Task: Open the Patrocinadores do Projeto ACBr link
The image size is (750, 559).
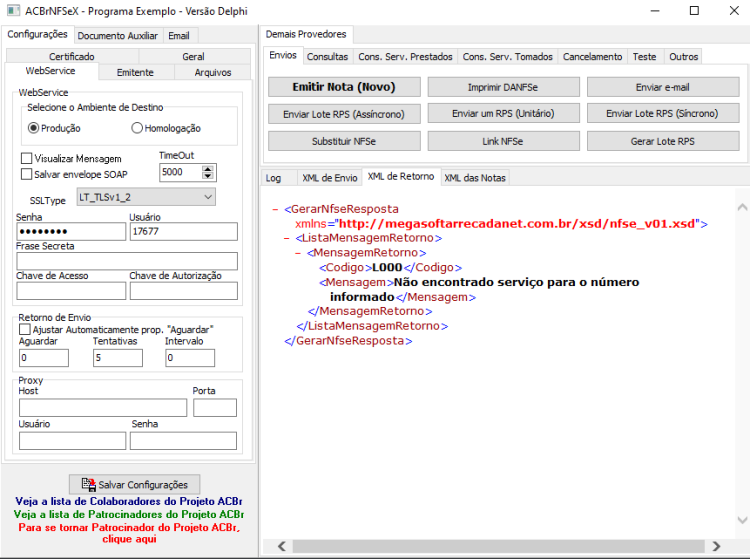Action: coord(128,514)
